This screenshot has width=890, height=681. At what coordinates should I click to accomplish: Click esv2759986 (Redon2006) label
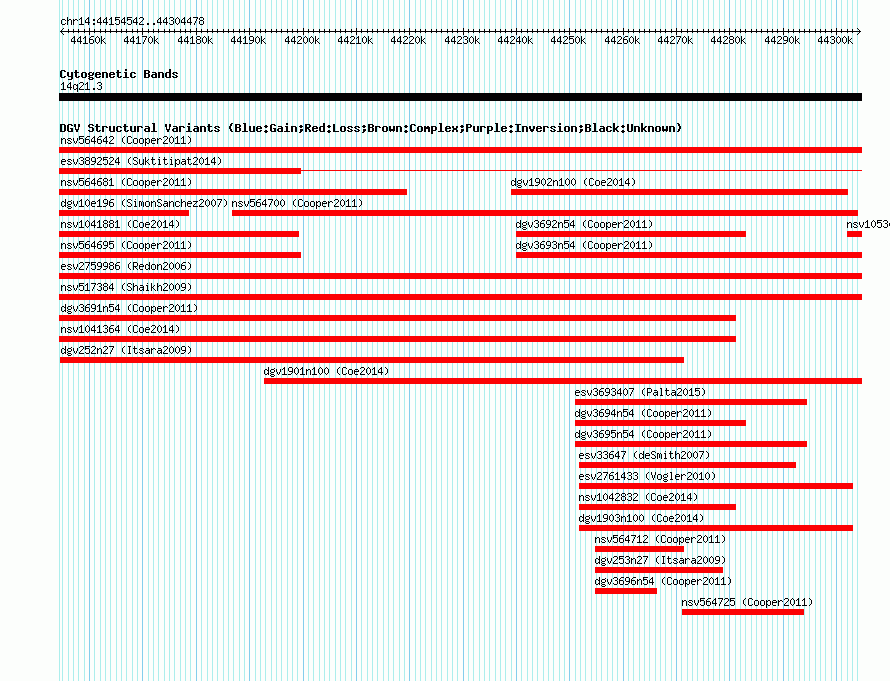coord(126,266)
